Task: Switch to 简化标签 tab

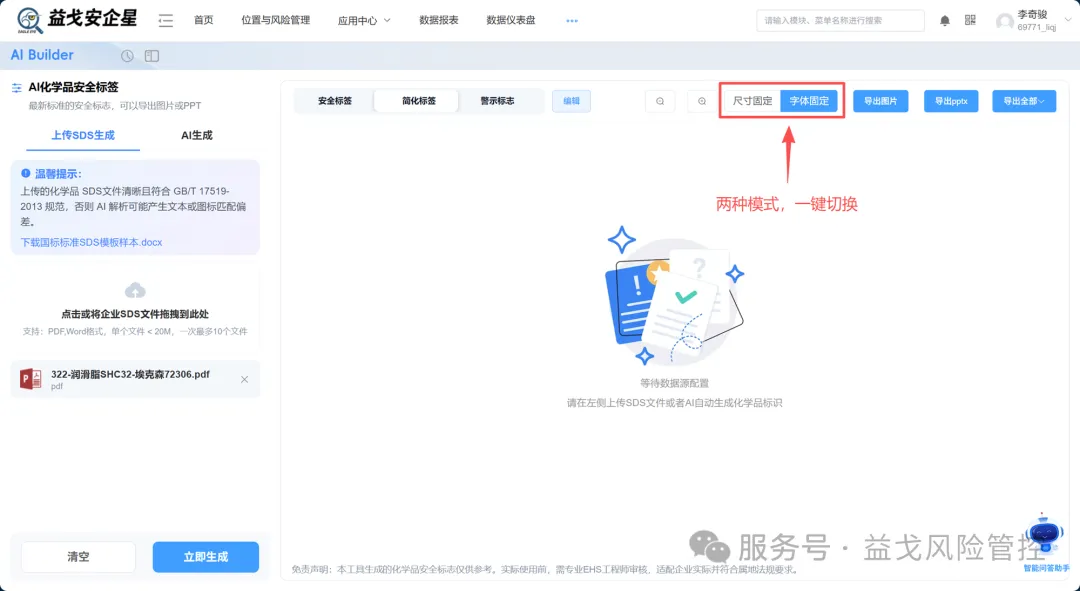Action: 419,101
